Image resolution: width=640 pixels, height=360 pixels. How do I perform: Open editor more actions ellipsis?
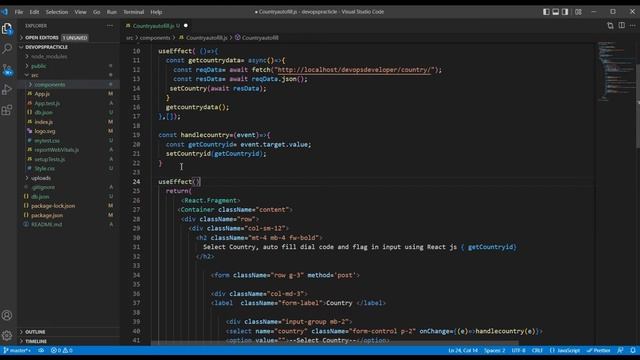tap(633, 26)
